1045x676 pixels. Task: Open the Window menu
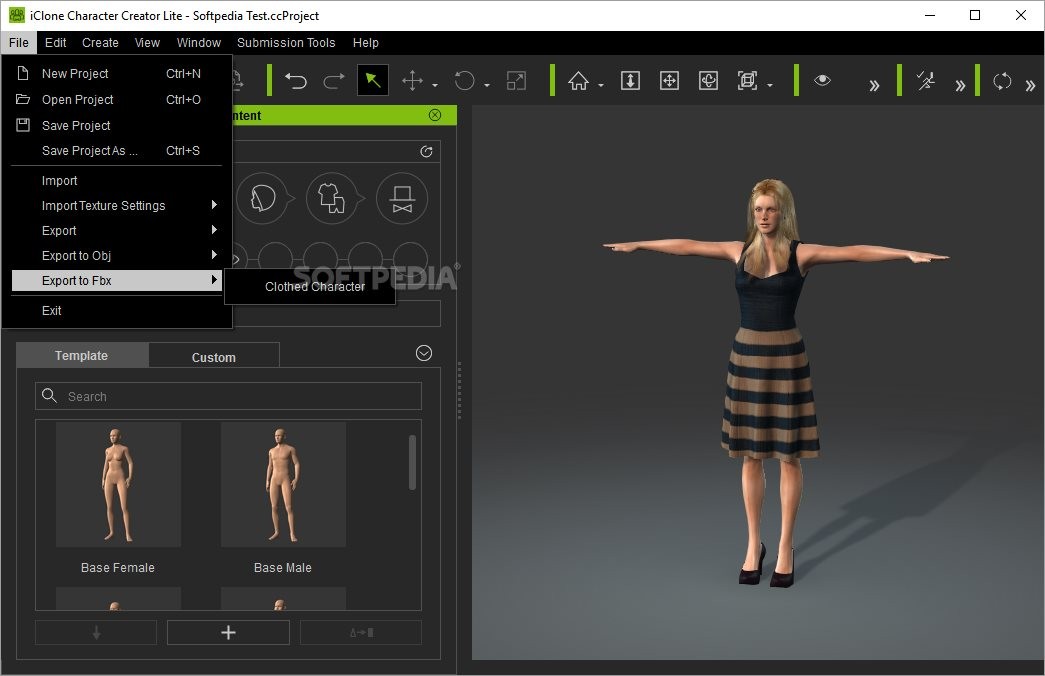(x=199, y=43)
